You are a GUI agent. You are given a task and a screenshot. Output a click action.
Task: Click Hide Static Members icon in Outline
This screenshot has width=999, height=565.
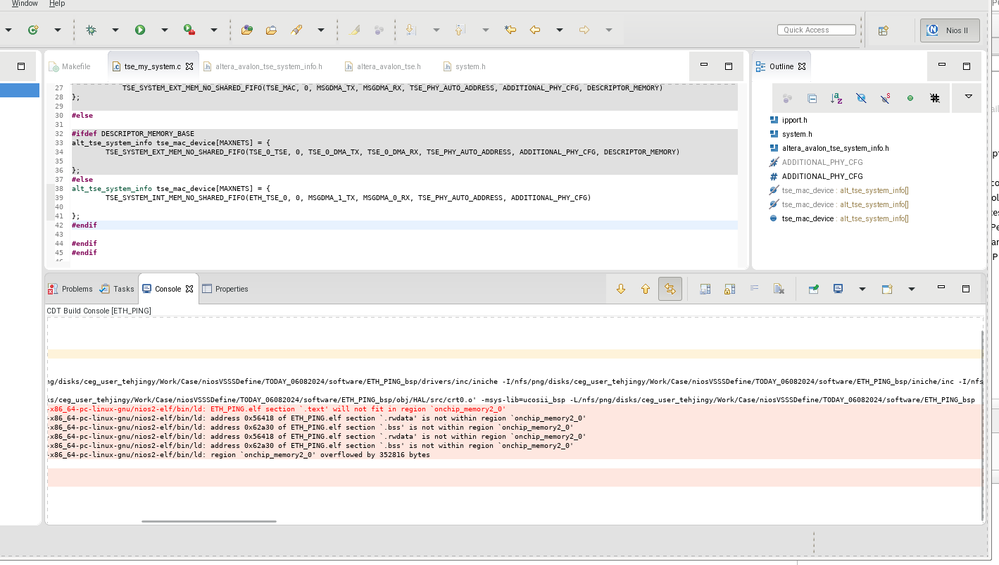coord(885,98)
